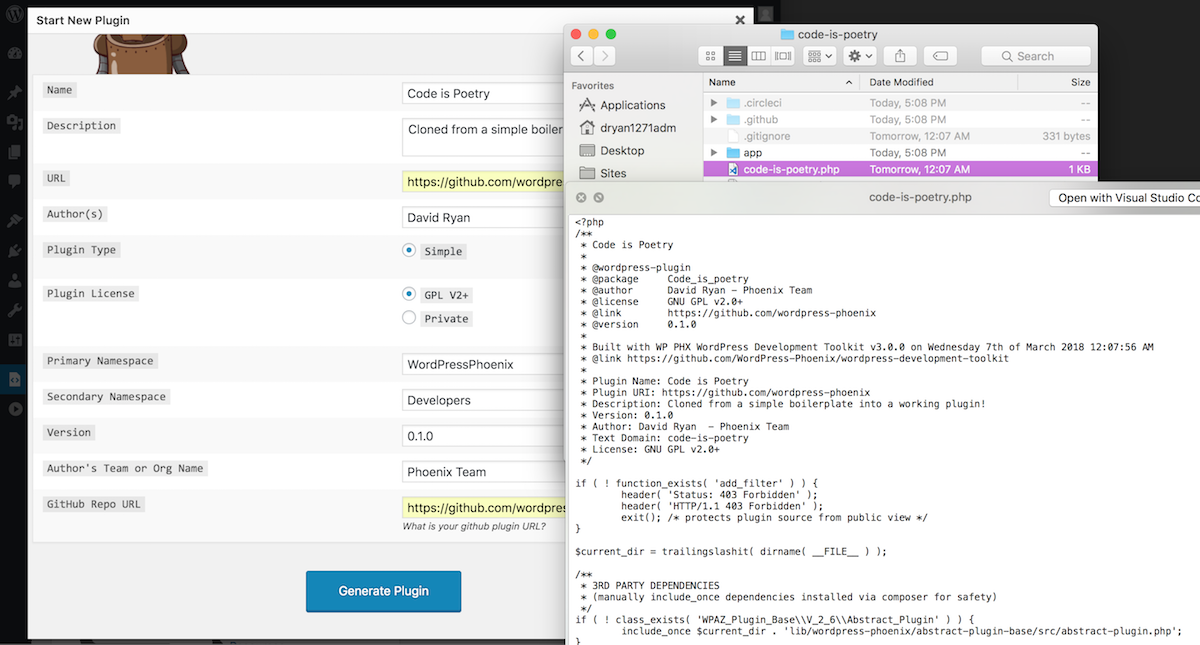Select the Simple plugin type radio
1200x645 pixels.
[409, 250]
